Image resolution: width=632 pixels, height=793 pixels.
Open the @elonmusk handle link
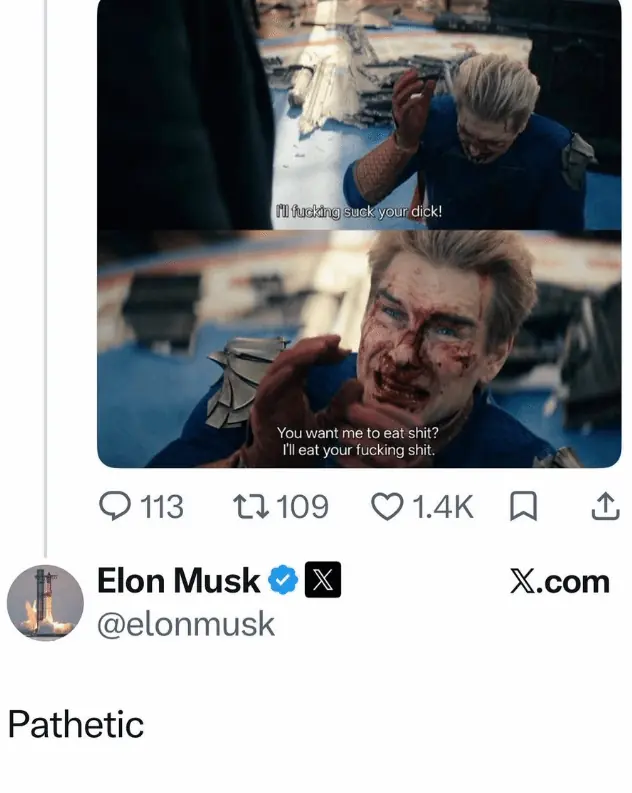(x=186, y=624)
